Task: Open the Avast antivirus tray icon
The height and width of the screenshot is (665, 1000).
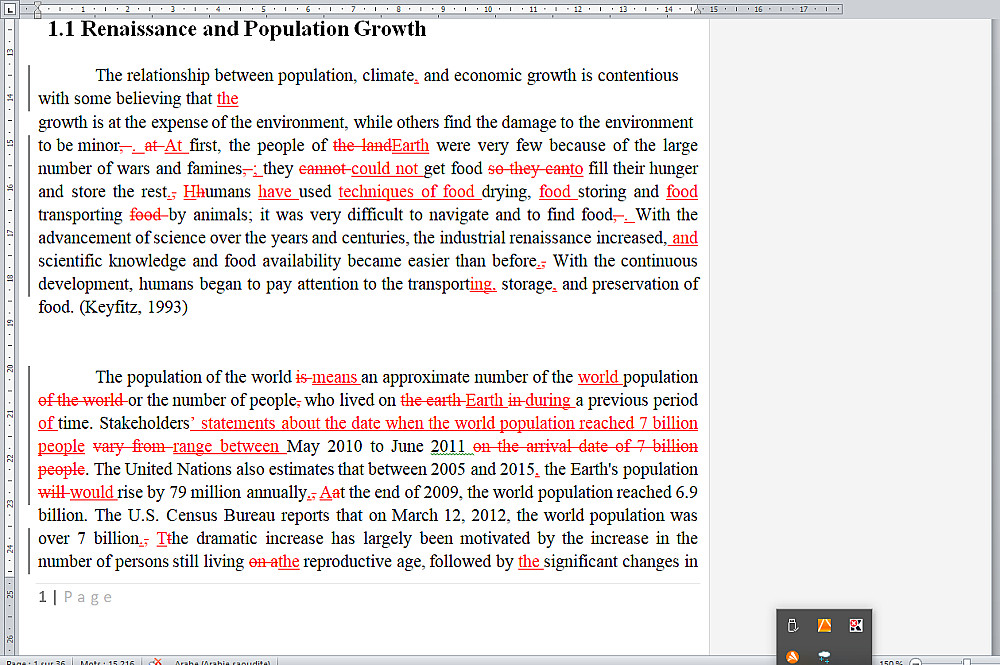Action: coord(792,657)
